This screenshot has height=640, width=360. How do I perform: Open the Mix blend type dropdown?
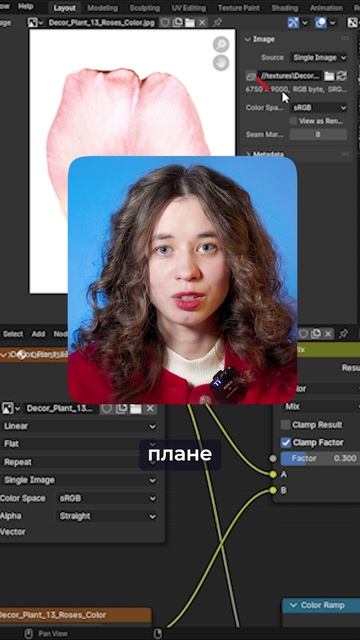point(320,407)
